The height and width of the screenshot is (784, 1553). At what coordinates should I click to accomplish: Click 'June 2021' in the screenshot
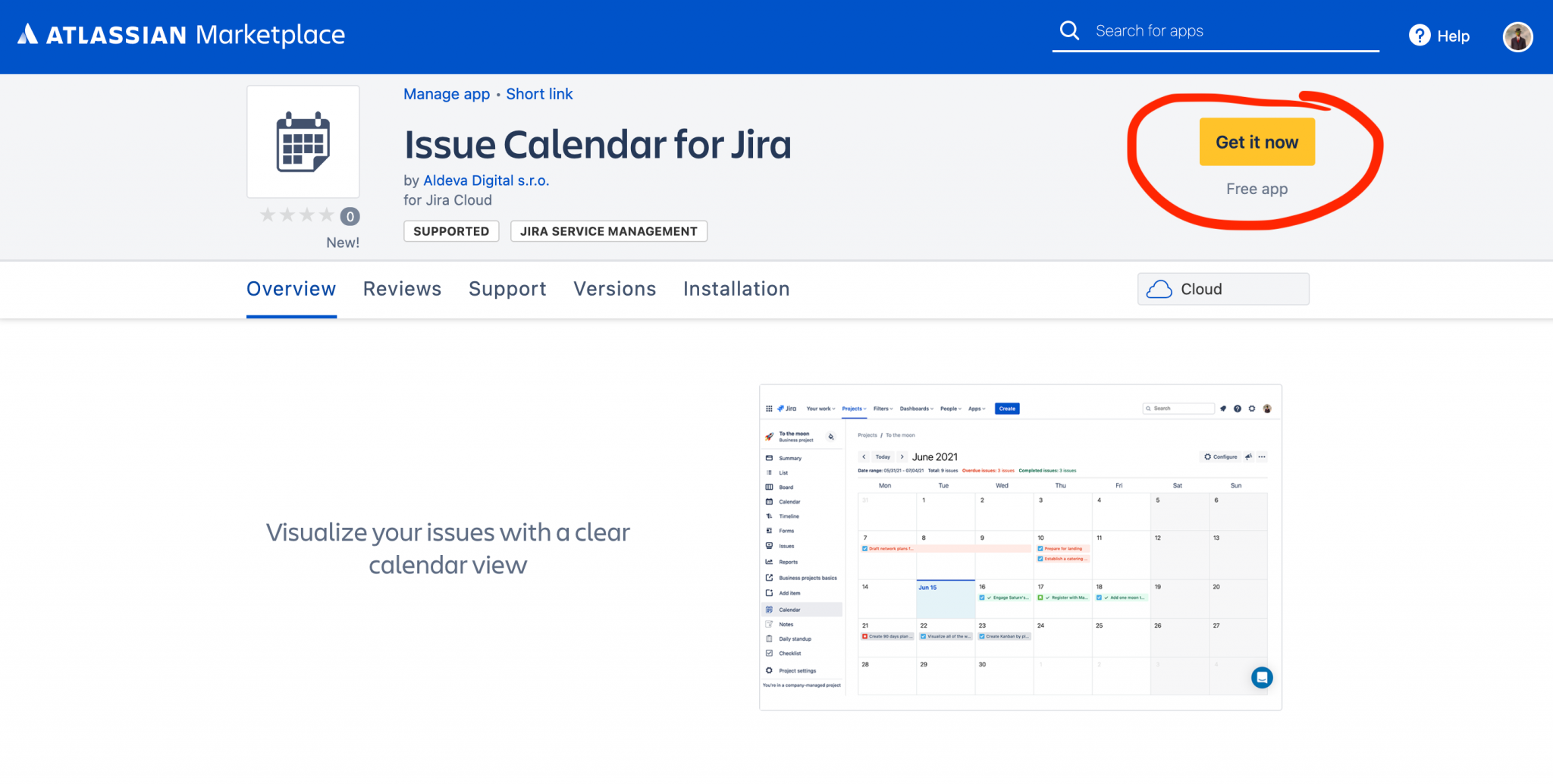coord(934,457)
